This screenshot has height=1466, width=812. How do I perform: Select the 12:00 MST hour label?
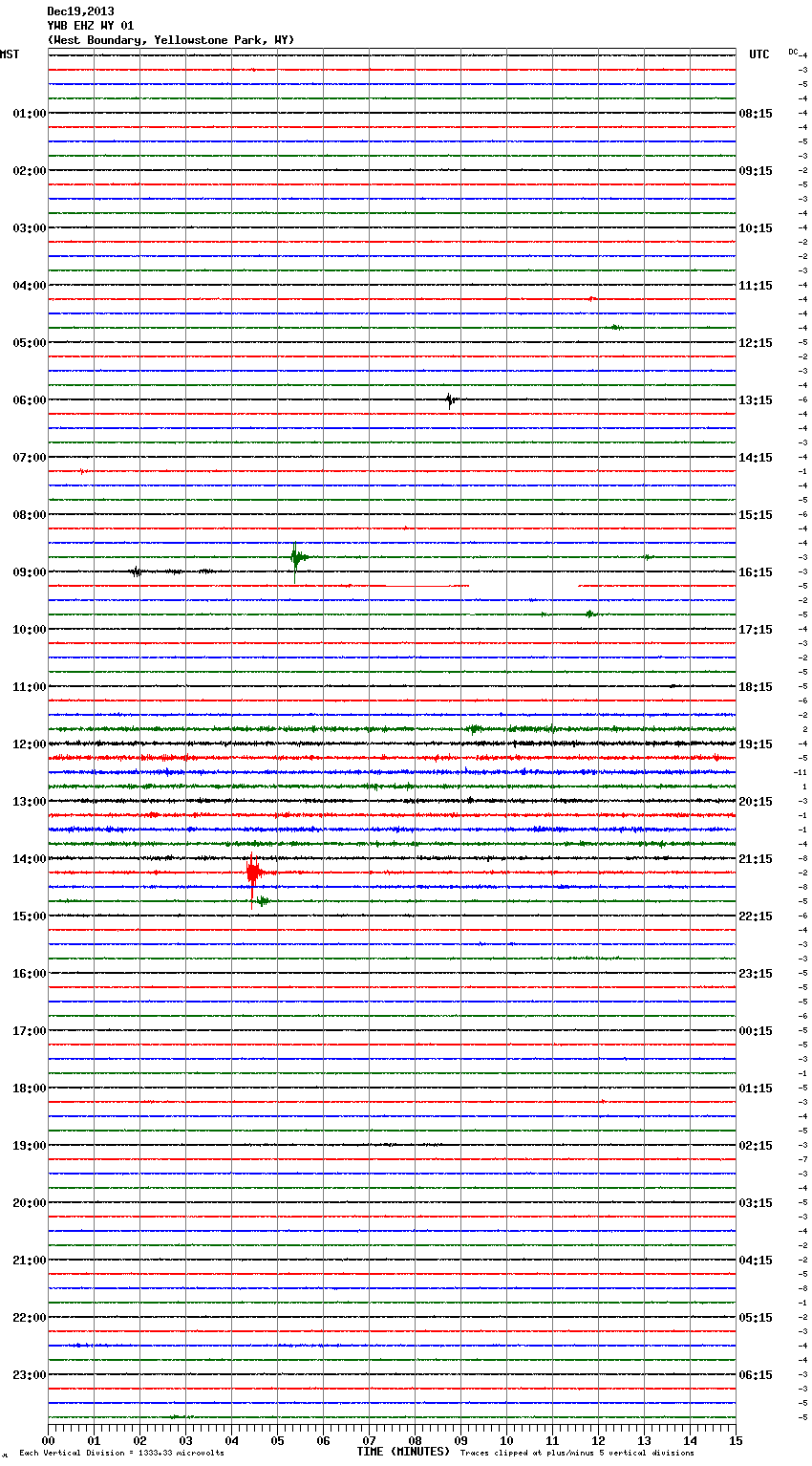tap(30, 744)
